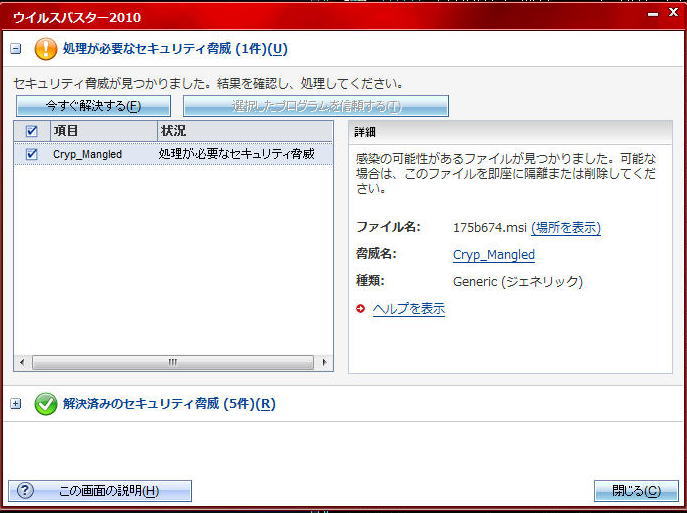Expand the 解決済みのセキュリティ脅威 section
This screenshot has width=687, height=513.
[15, 403]
